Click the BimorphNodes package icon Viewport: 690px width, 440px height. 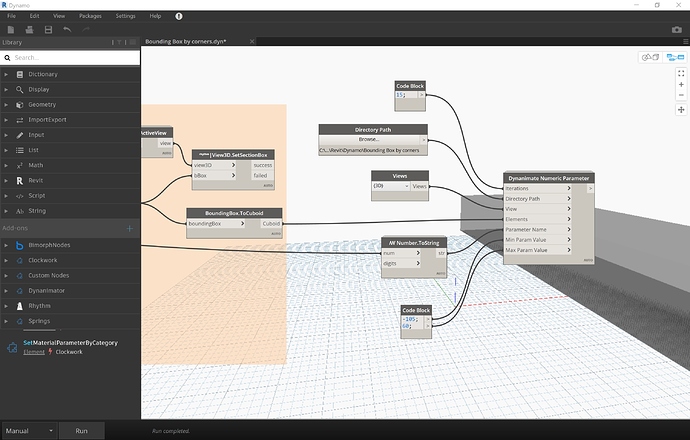[19, 245]
